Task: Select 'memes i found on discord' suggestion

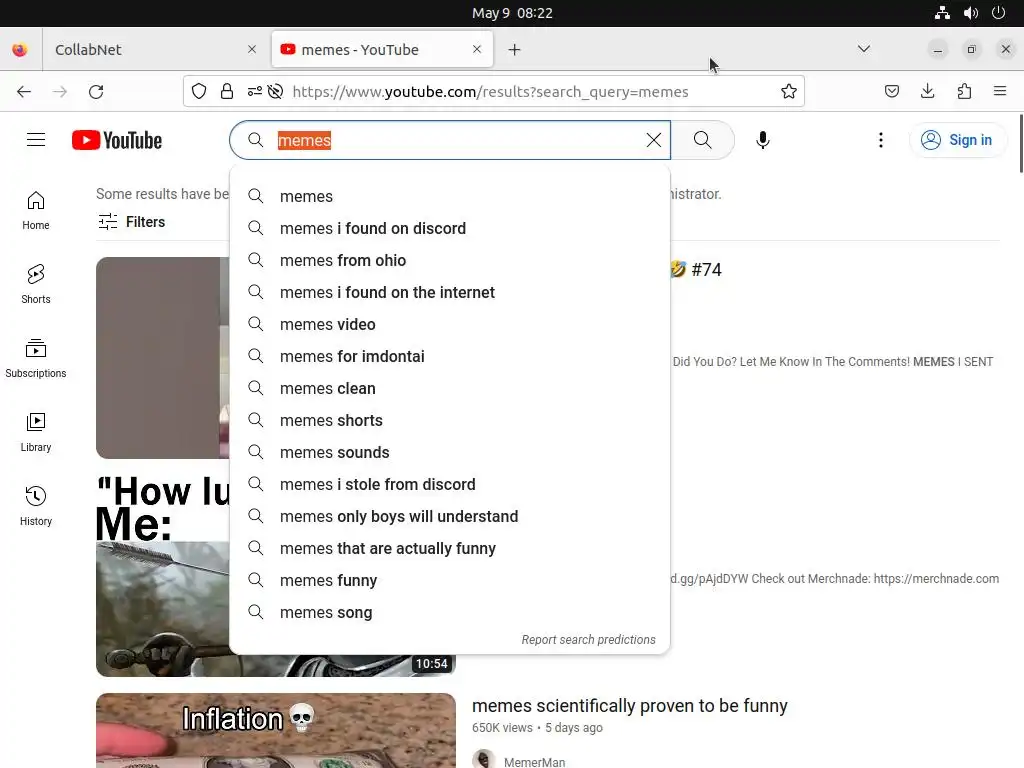Action: pos(449,228)
